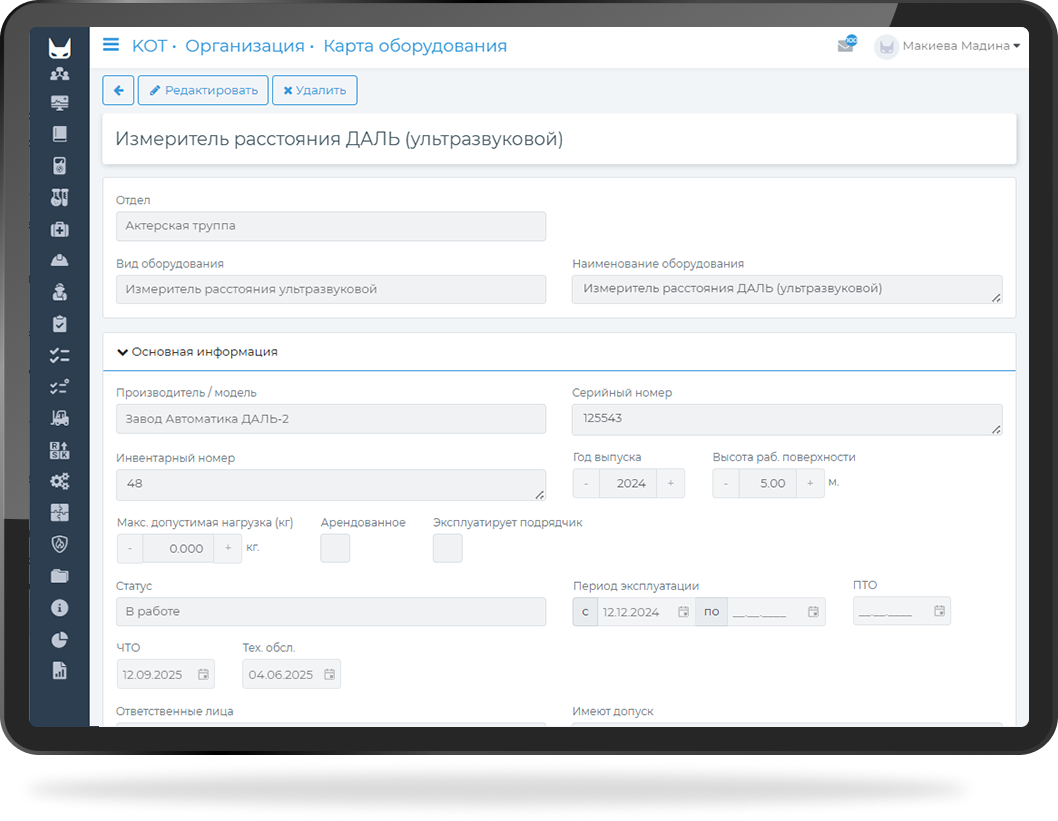Decrease the Год выпуска value
Viewport: 1058px width, 821px height.
point(586,484)
